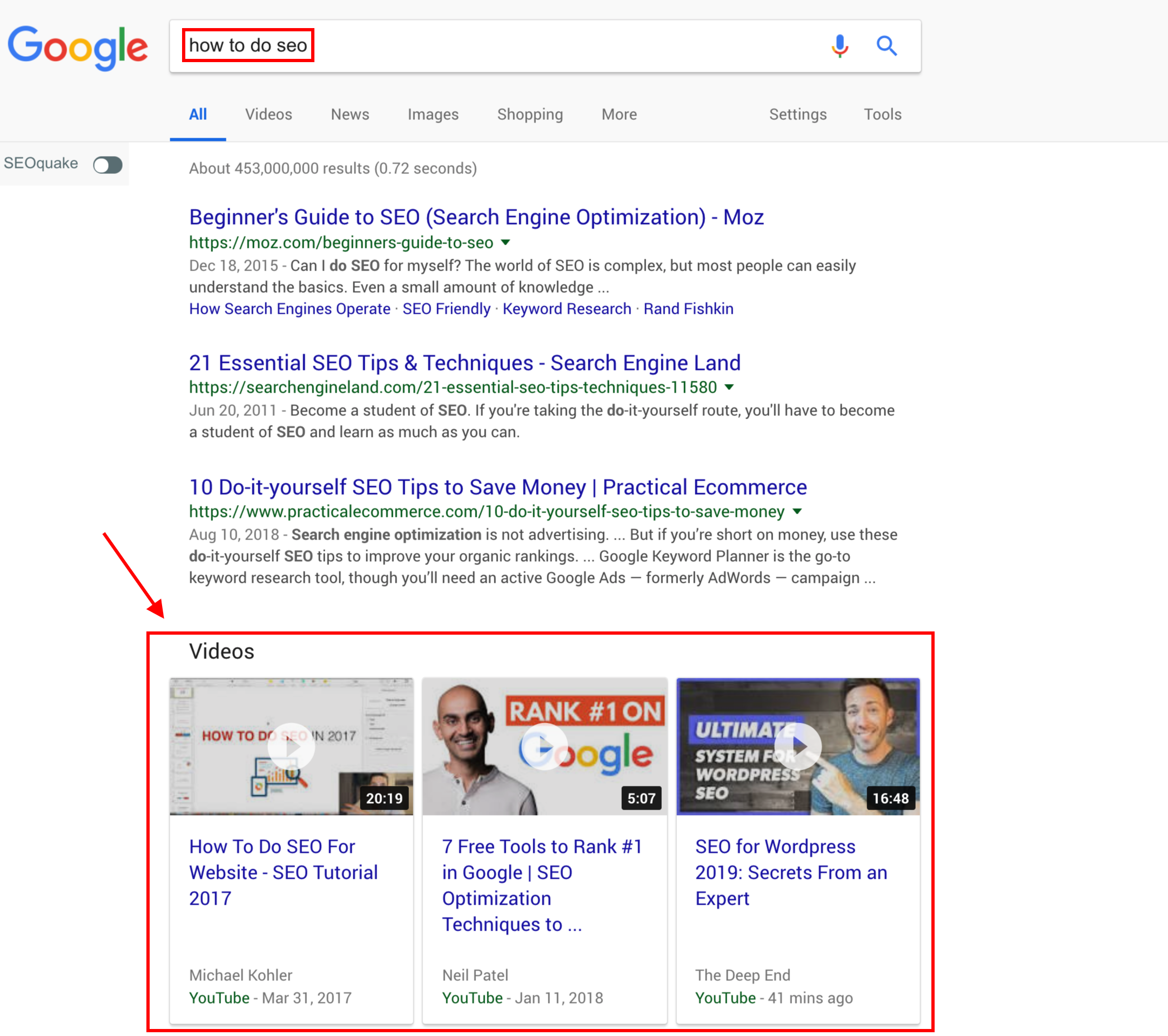Click YouTube source under Neil Patel video
Image resolution: width=1168 pixels, height=1036 pixels.
point(473,998)
